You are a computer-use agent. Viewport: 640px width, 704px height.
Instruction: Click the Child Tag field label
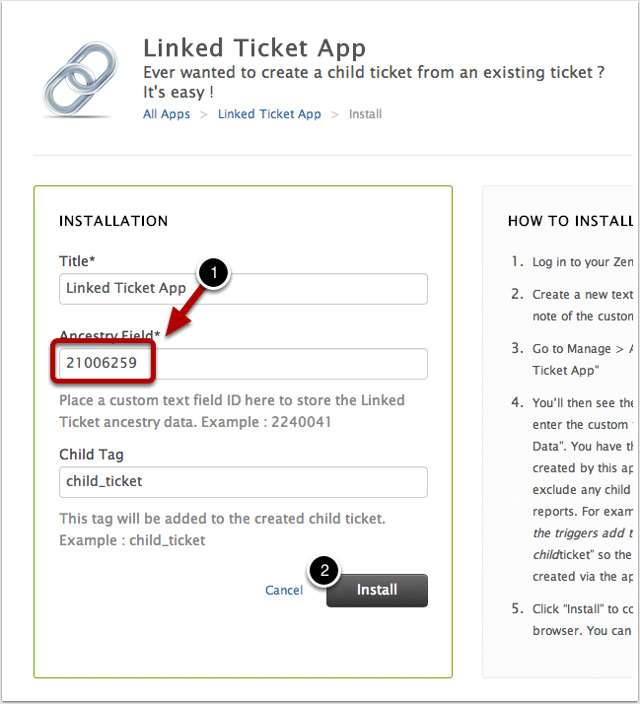coord(91,454)
